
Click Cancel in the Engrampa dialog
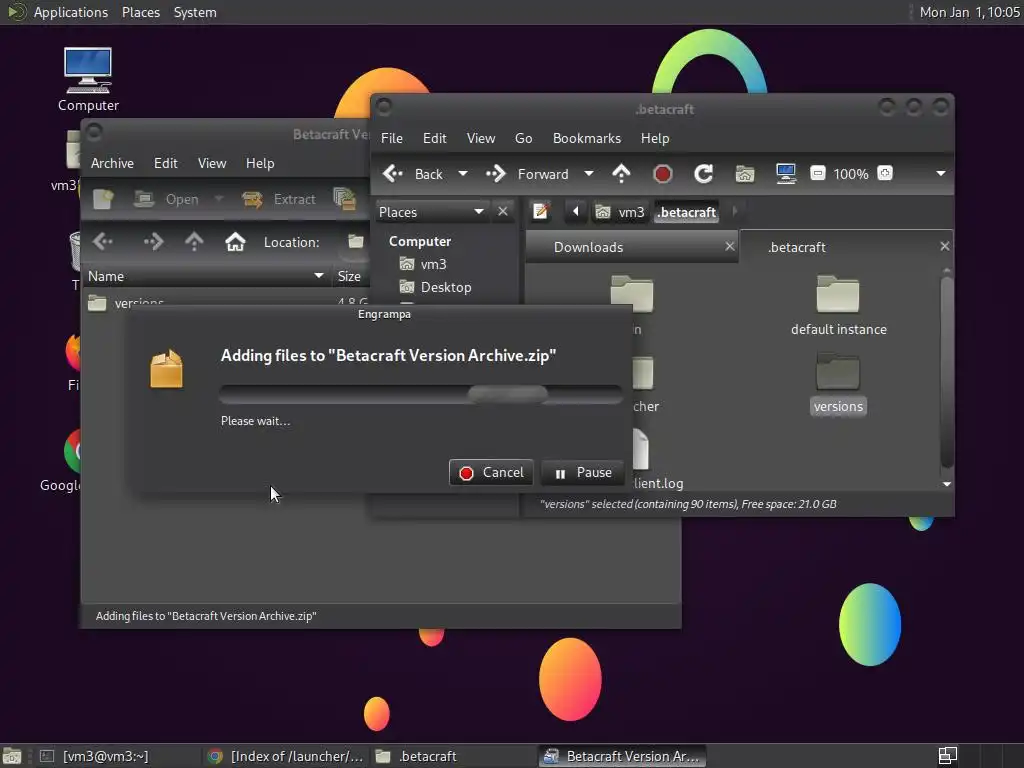pyautogui.click(x=491, y=472)
